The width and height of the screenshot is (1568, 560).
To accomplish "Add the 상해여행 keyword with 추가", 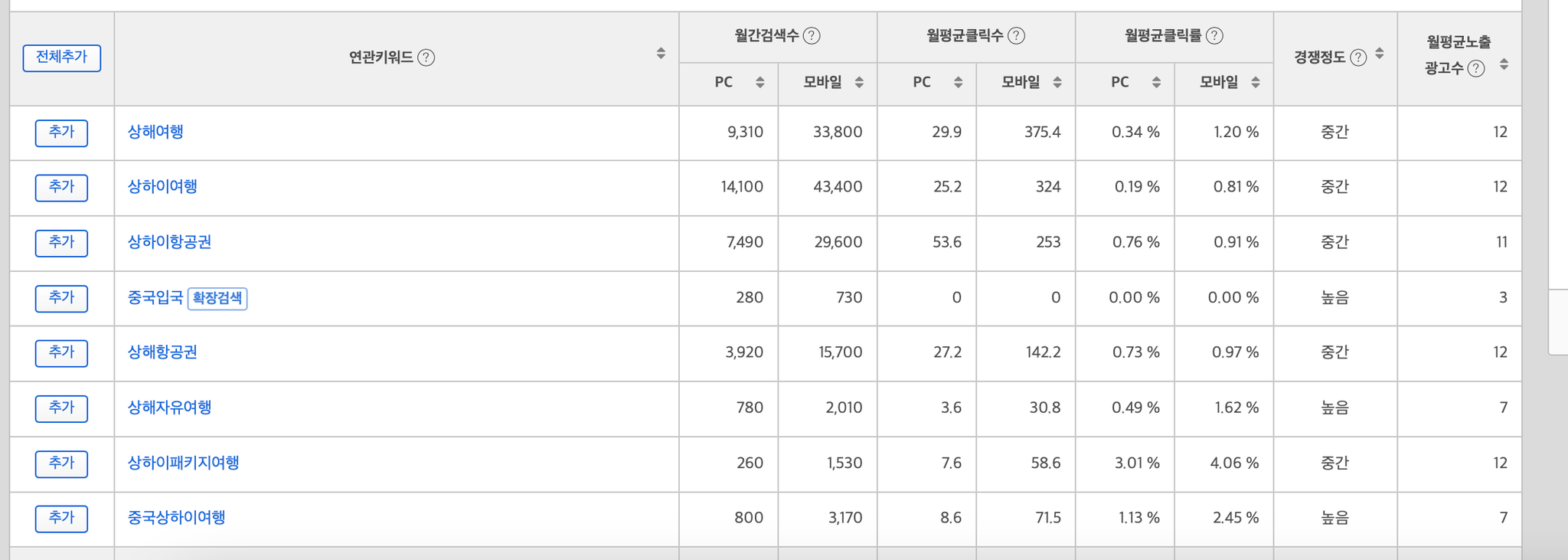I will (61, 133).
